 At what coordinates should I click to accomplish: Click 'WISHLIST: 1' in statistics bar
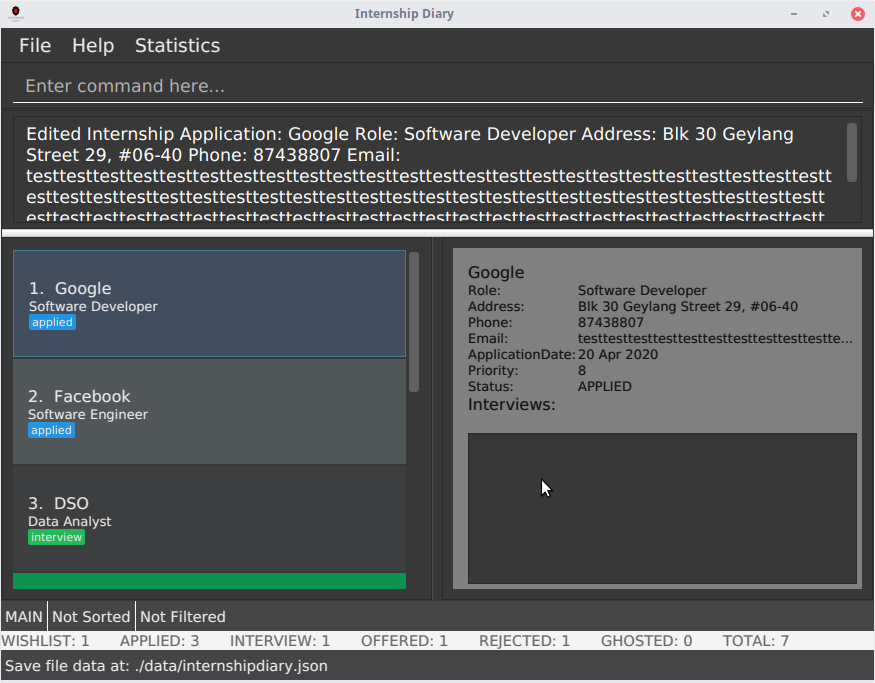tap(45, 641)
